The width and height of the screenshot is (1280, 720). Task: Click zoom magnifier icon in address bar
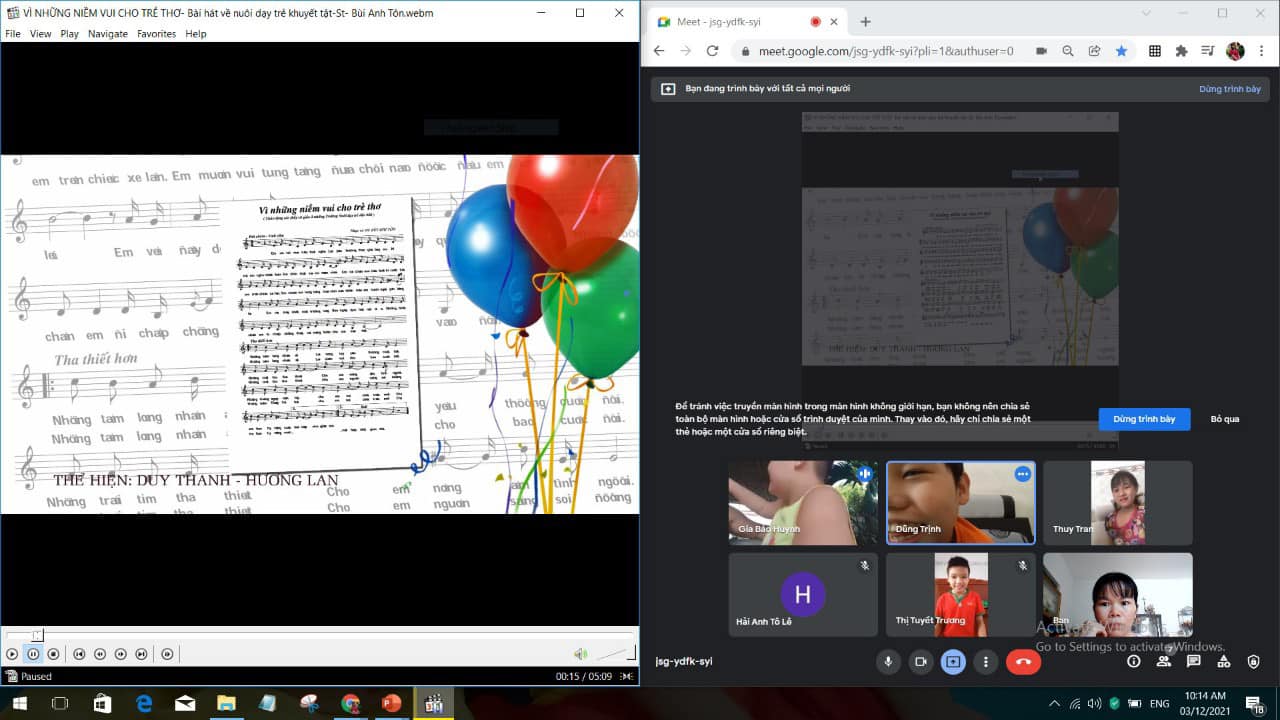pyautogui.click(x=1068, y=51)
